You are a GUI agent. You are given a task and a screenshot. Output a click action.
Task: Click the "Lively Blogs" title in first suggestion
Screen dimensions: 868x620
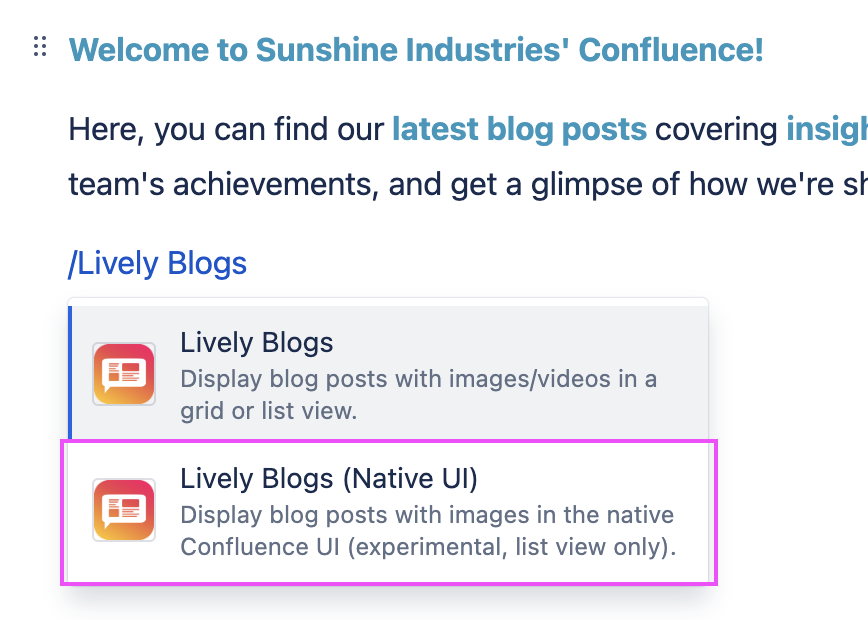click(256, 343)
